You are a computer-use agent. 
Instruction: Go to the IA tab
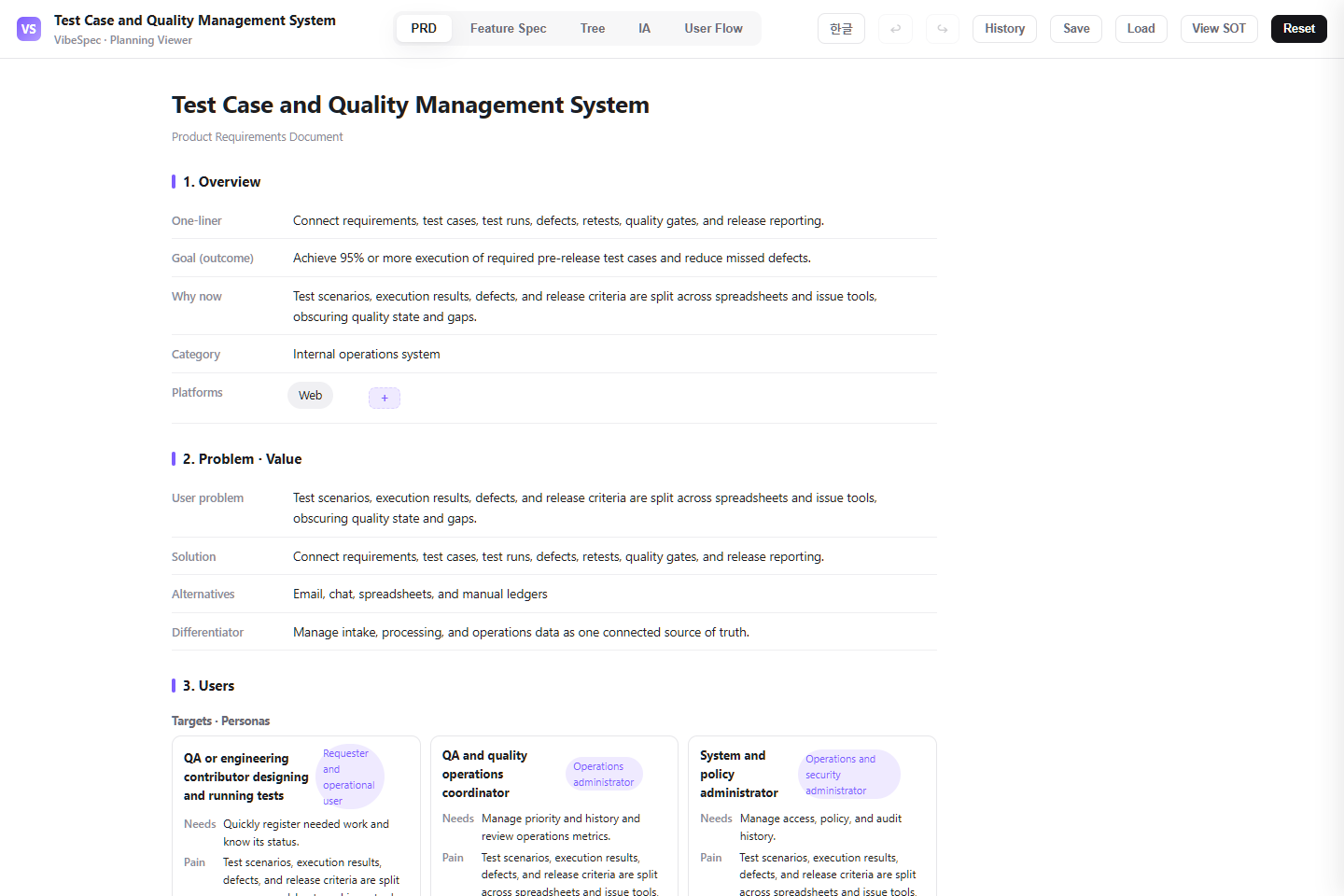coord(644,28)
